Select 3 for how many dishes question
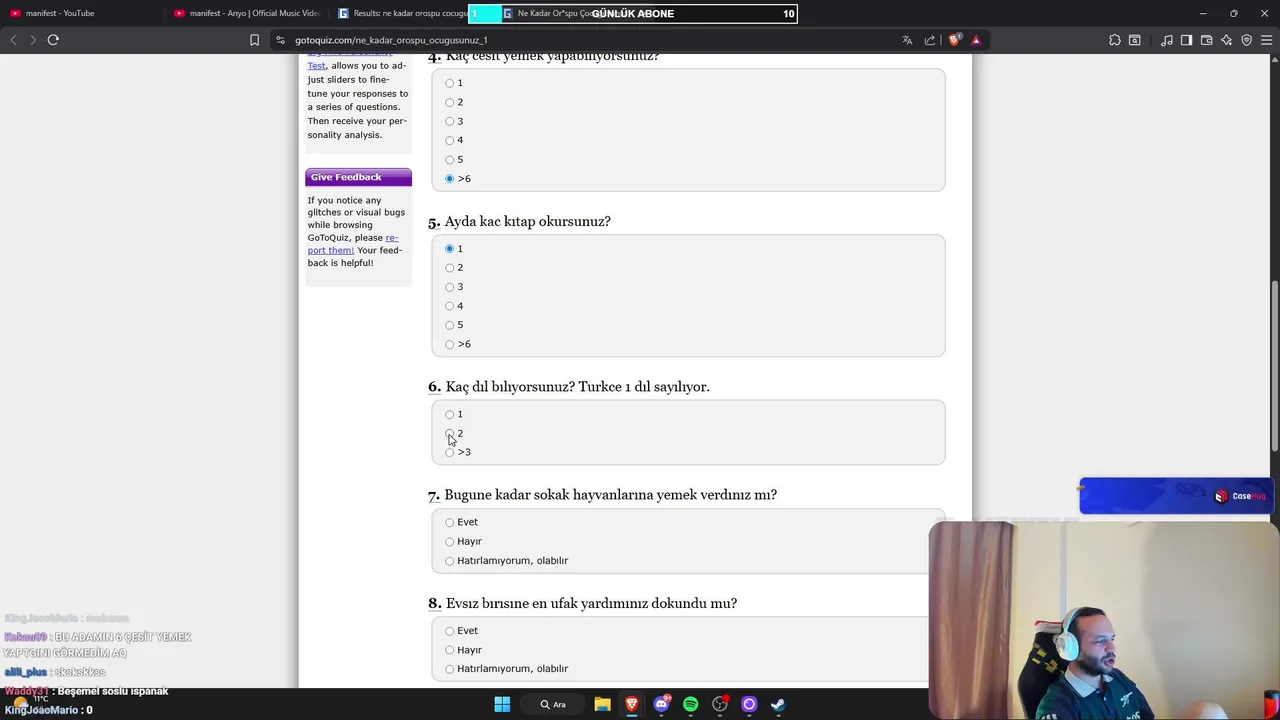 (x=450, y=121)
